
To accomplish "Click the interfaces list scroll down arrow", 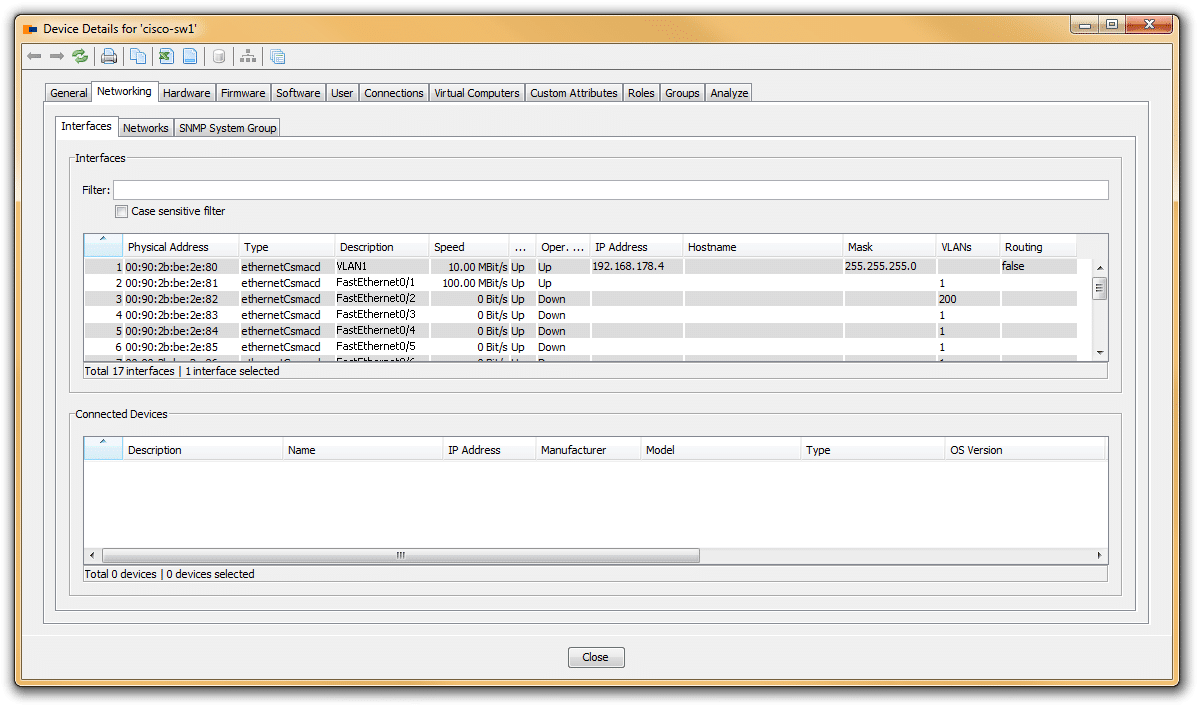I will [x=1100, y=352].
